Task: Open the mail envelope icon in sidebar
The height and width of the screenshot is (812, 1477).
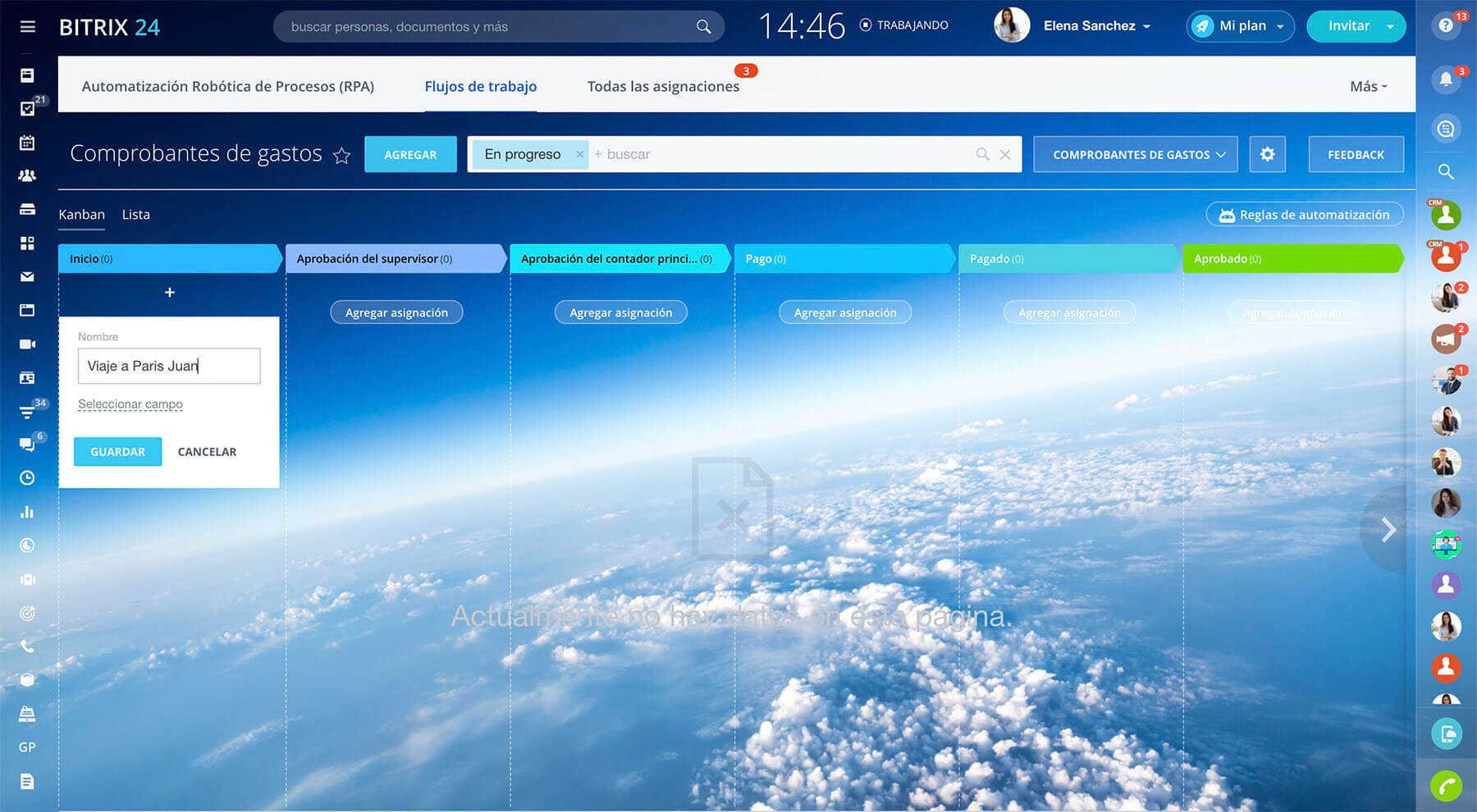Action: click(27, 277)
